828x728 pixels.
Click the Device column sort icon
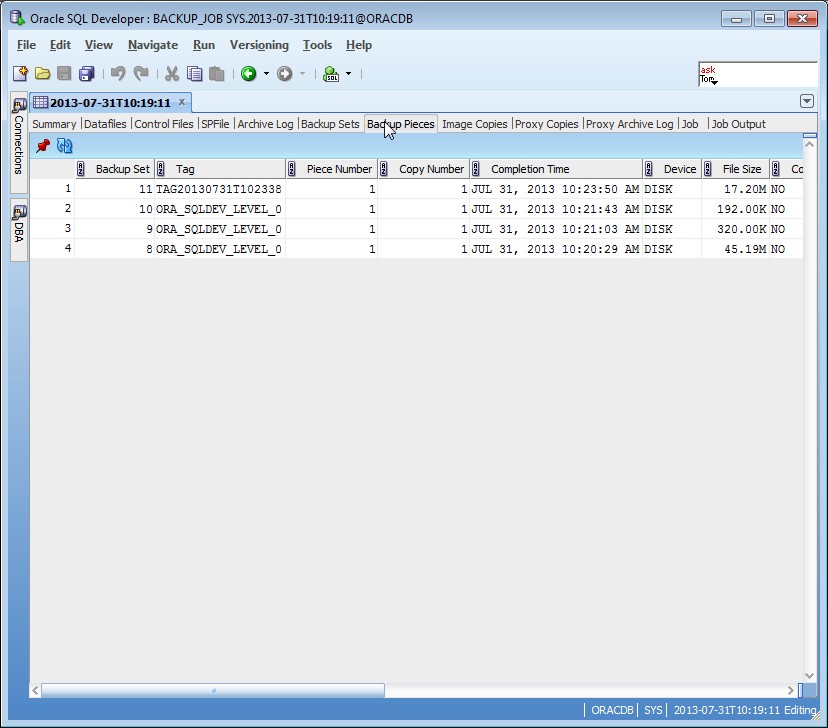(649, 169)
